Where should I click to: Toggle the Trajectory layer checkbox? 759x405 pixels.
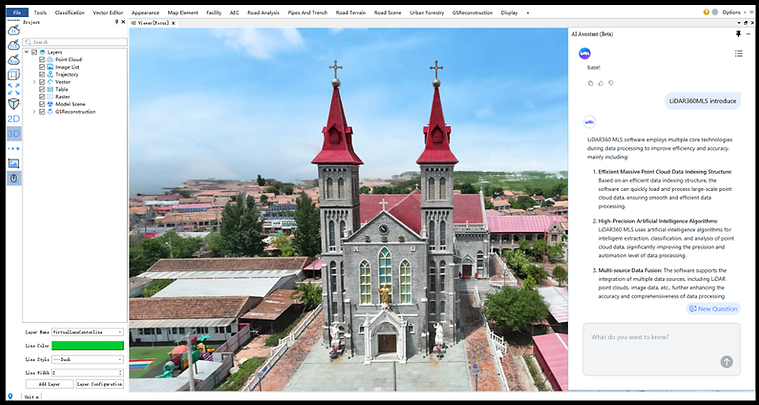[42, 75]
